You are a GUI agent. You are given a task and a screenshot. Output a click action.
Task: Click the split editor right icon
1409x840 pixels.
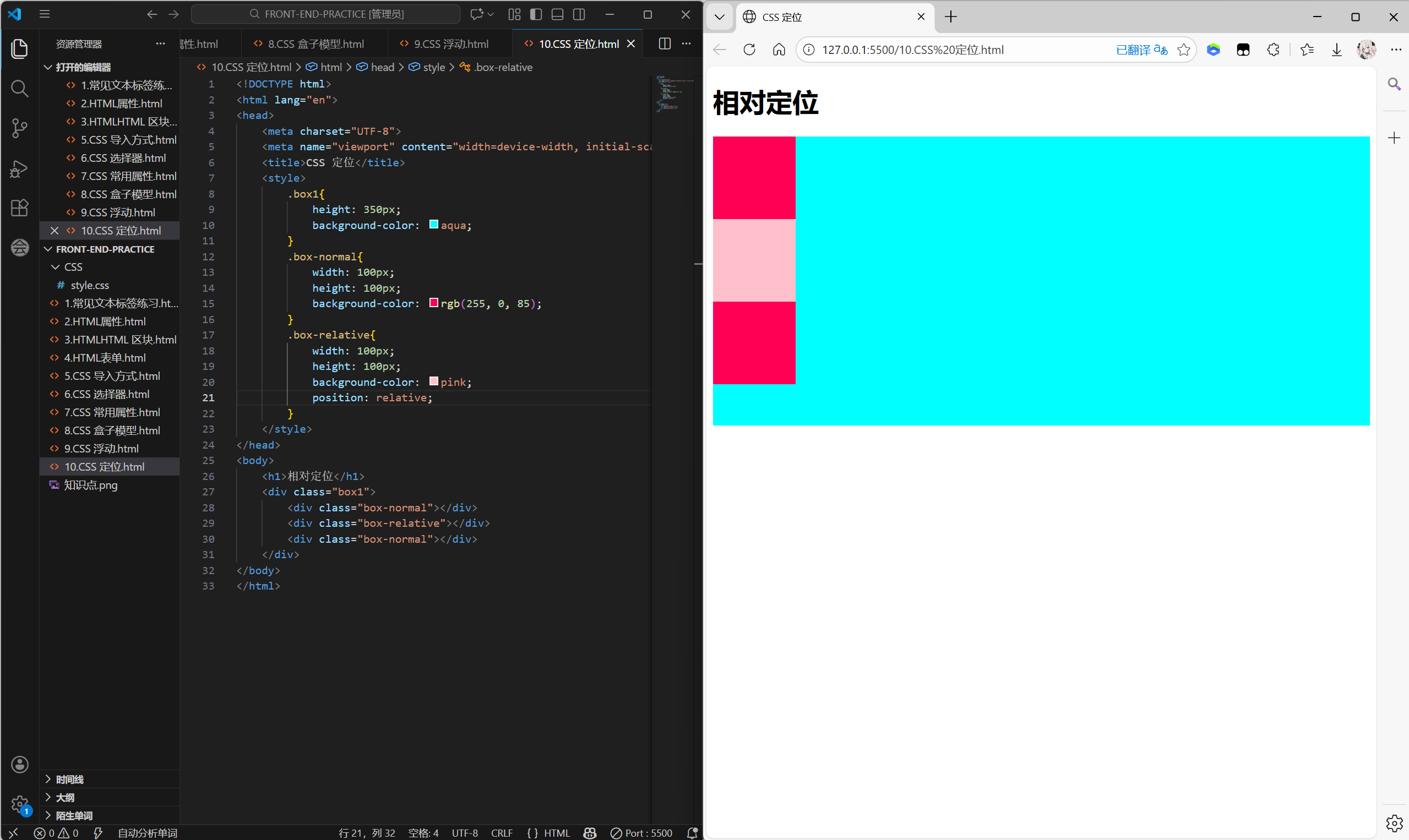click(665, 43)
